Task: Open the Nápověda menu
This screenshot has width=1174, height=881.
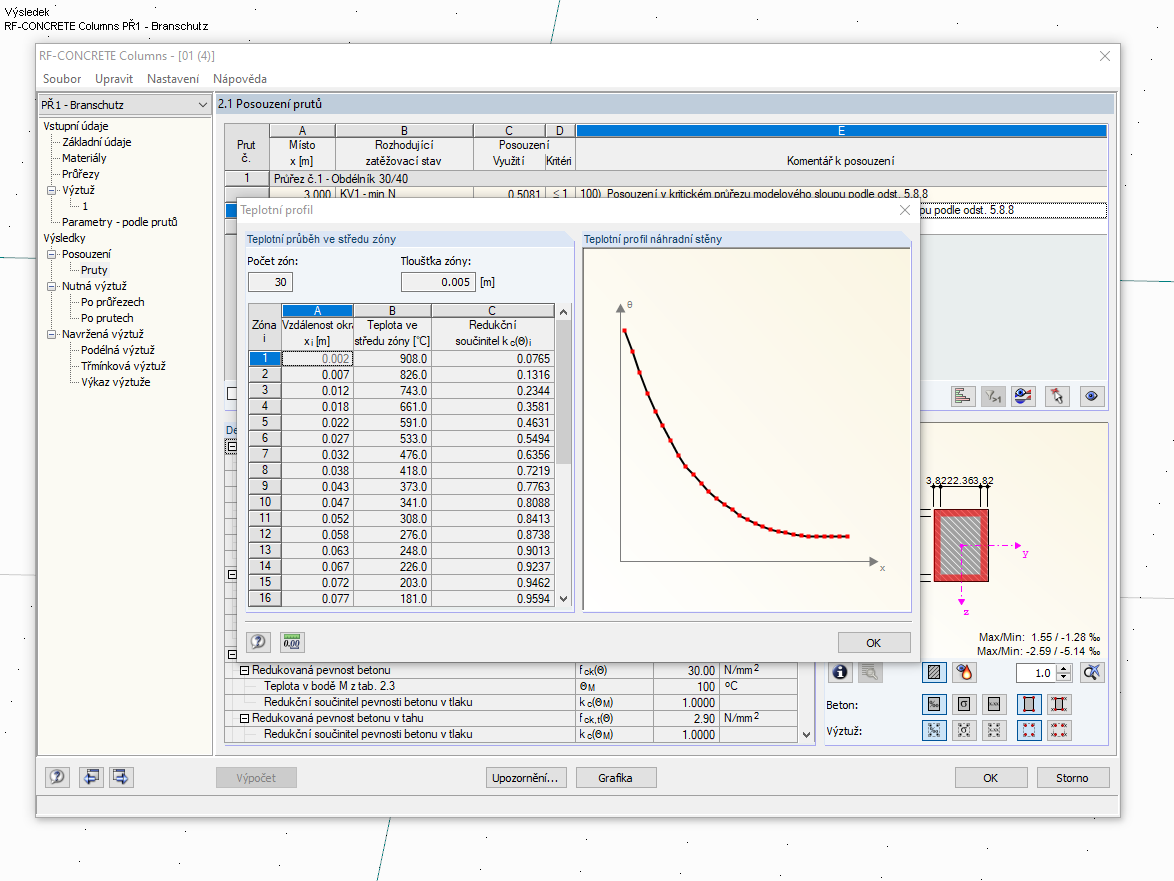Action: point(240,79)
